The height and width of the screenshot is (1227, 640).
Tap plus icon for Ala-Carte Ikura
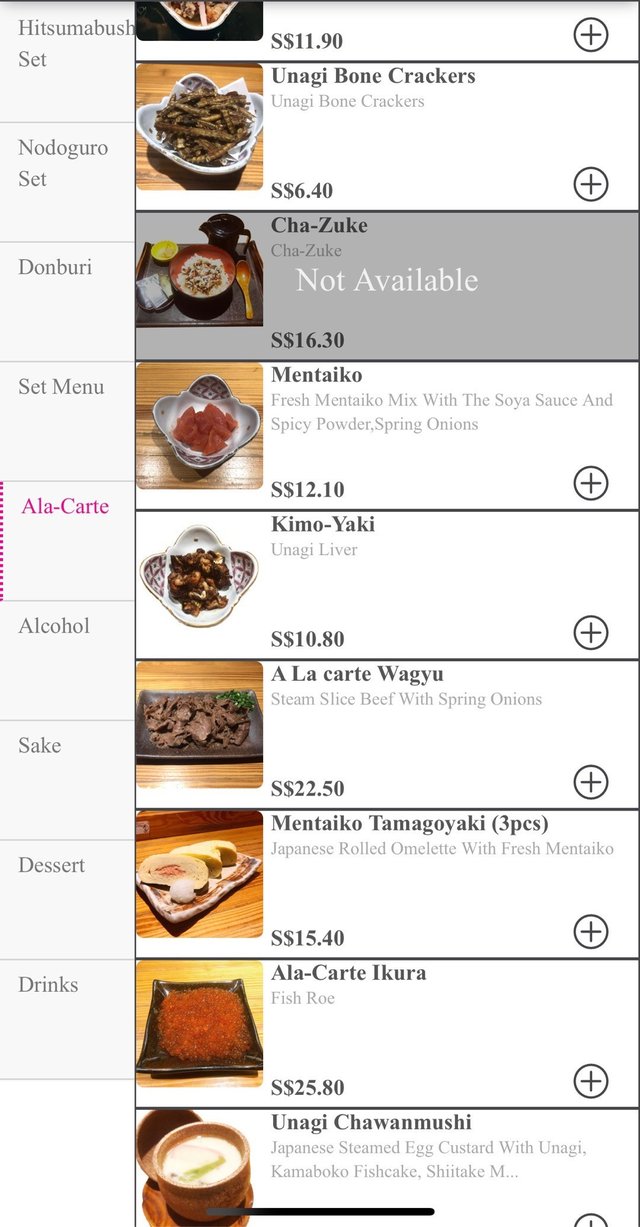[591, 1081]
